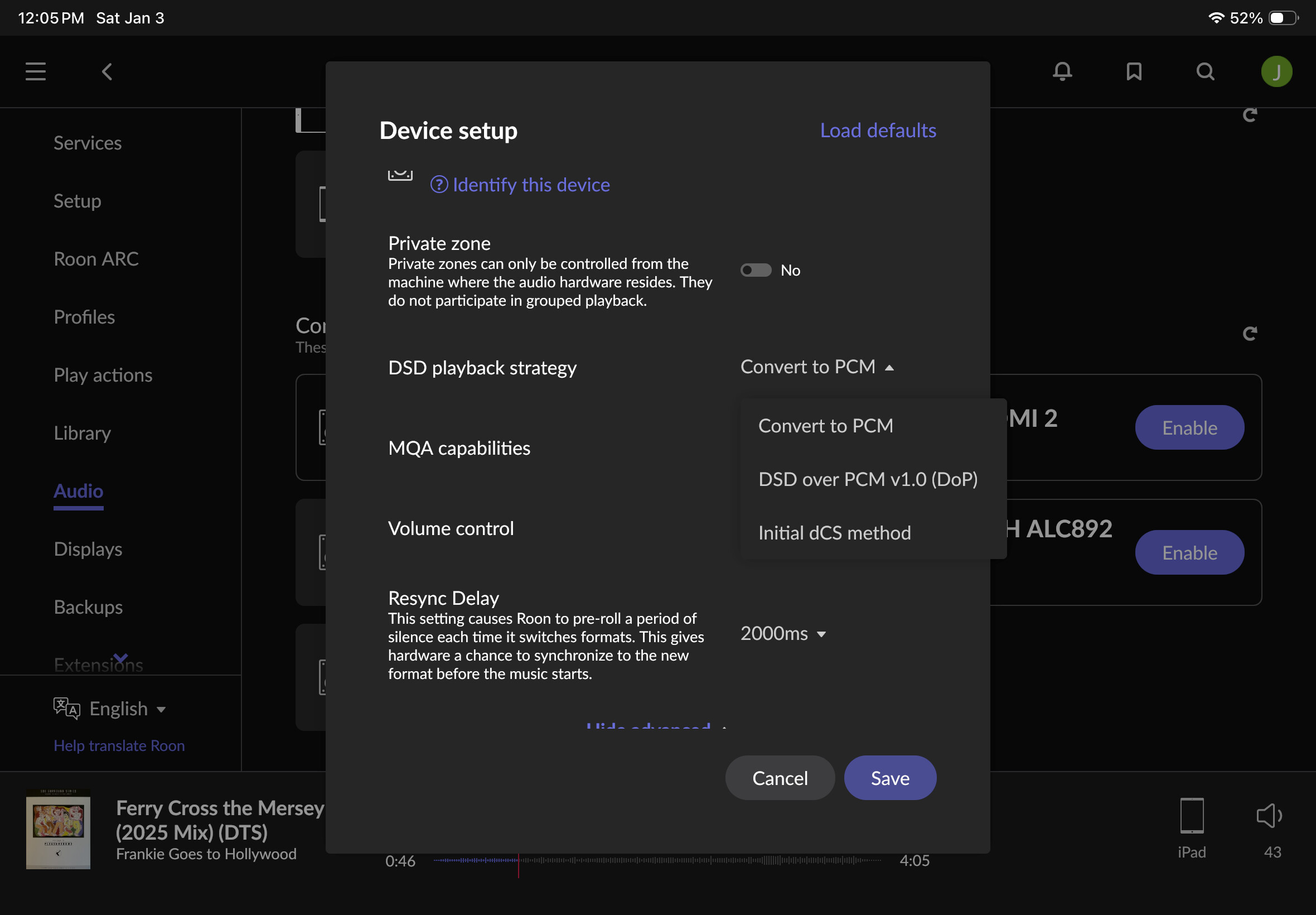
Task: Open the iPad zone picker icon
Action: pyautogui.click(x=1192, y=815)
